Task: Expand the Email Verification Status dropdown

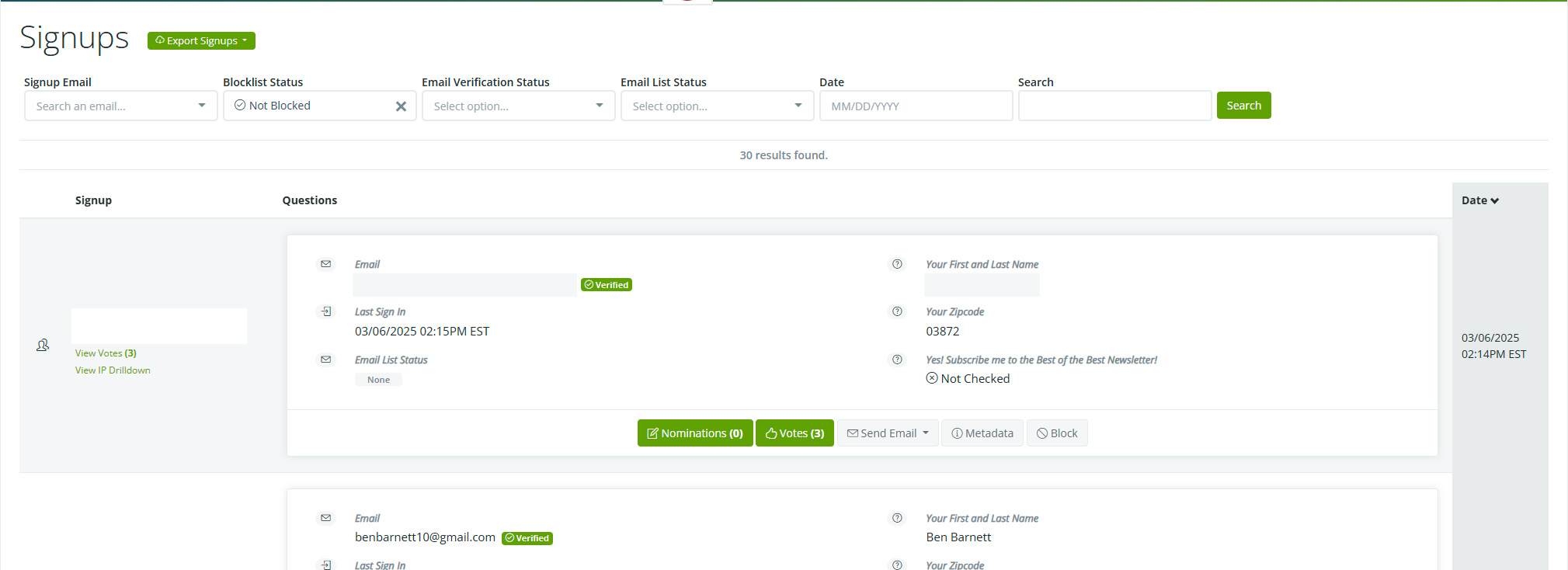Action: point(518,106)
